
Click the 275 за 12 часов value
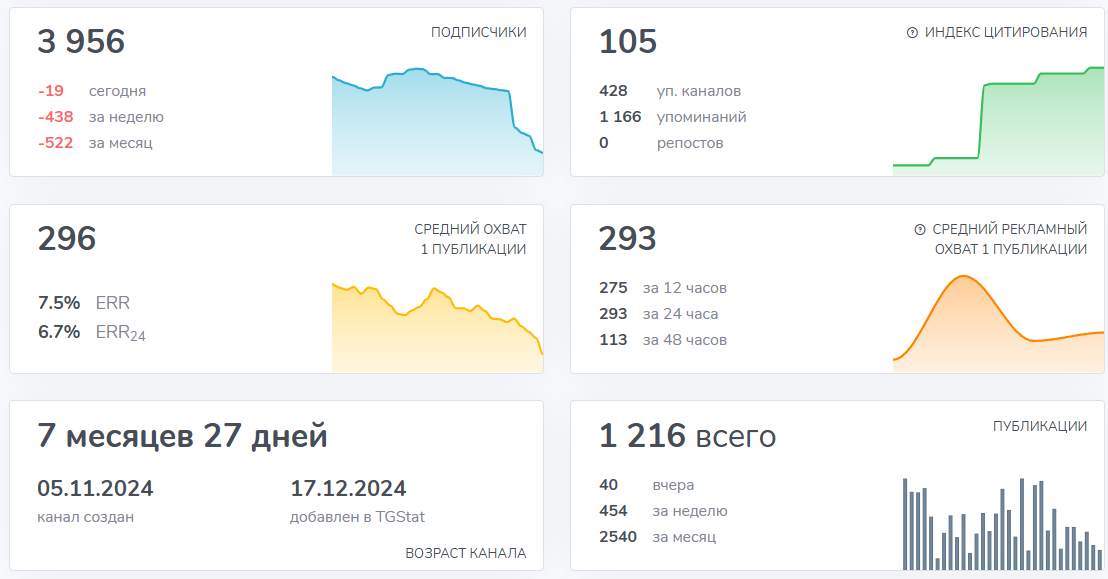point(613,288)
